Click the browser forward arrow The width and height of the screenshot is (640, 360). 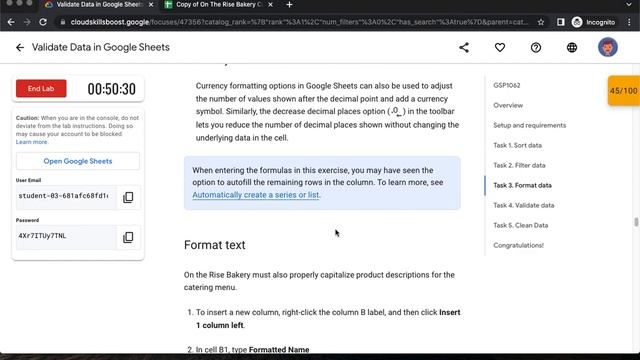[x=27, y=22]
